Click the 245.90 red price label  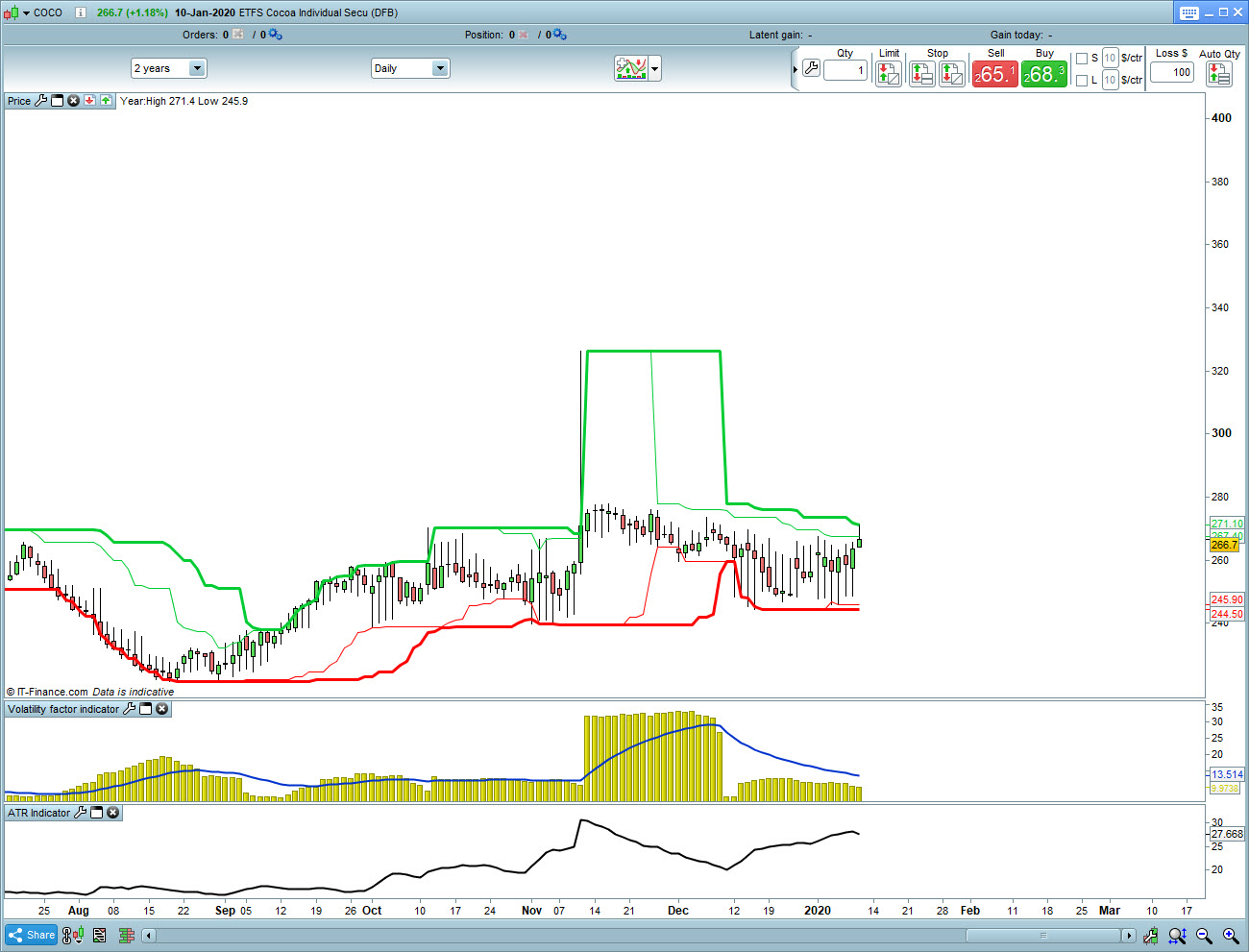(1227, 599)
